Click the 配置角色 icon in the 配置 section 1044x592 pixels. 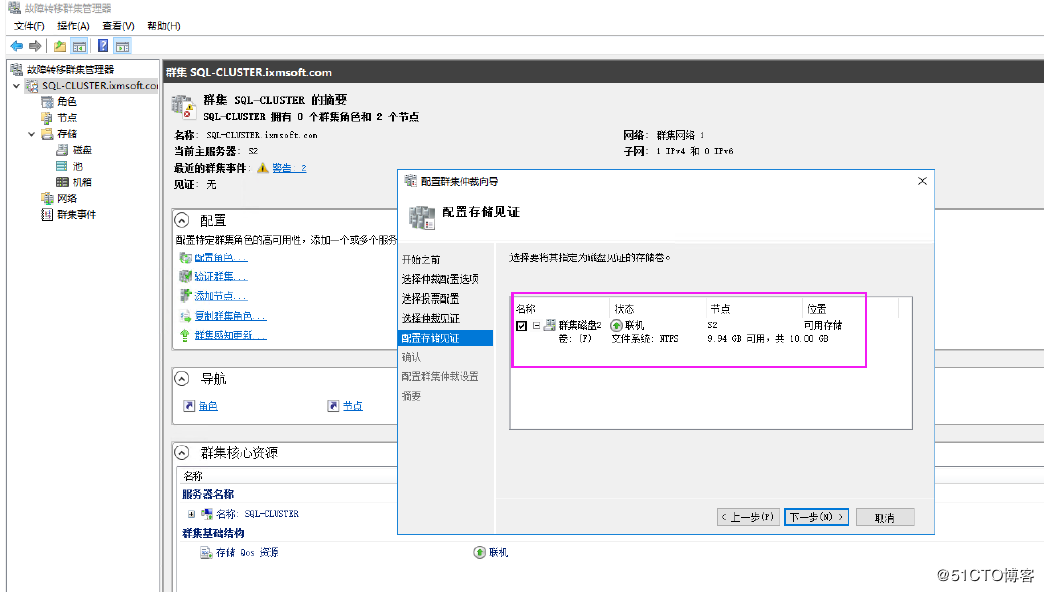tap(186, 258)
